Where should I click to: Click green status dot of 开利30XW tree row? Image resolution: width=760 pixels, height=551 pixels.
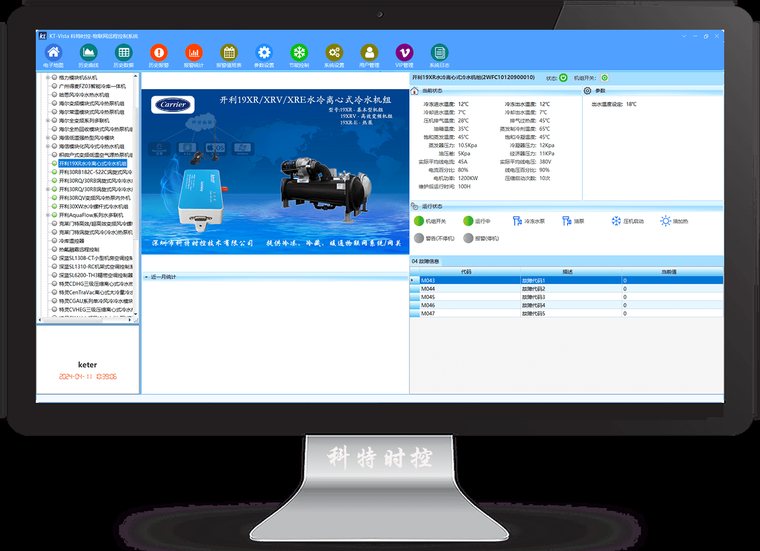click(54, 206)
